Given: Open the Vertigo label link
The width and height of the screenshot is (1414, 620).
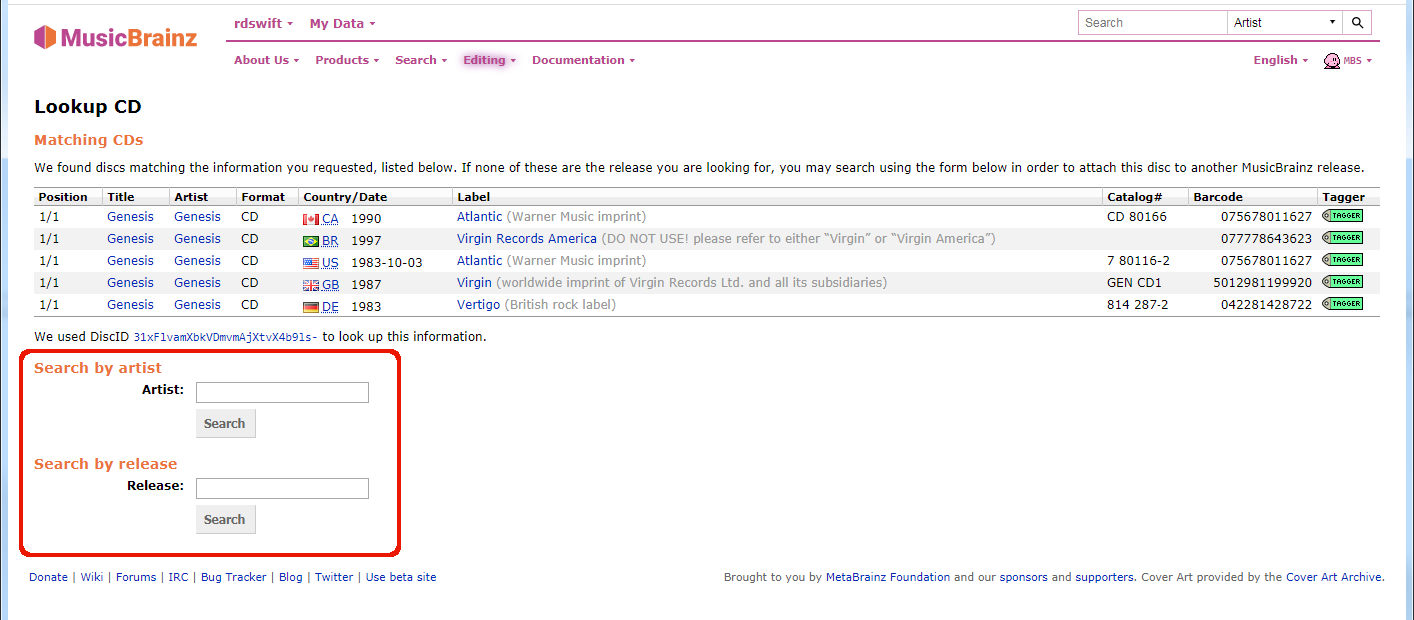Looking at the screenshot, I should tap(478, 304).
